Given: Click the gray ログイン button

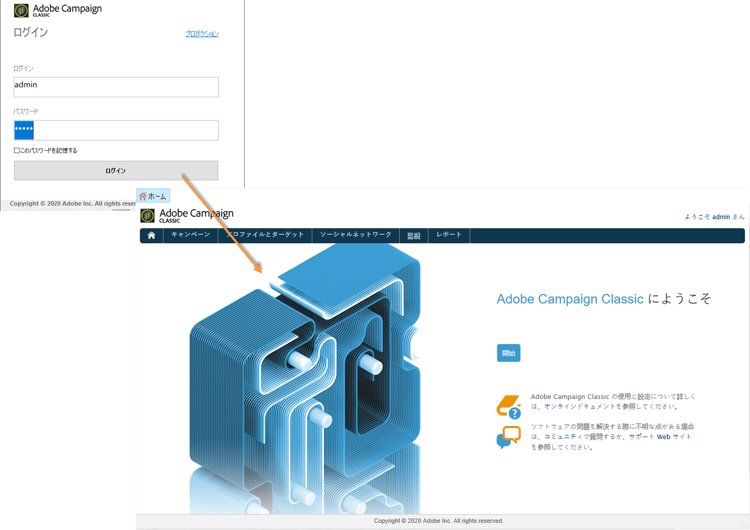Looking at the screenshot, I should tap(116, 171).
